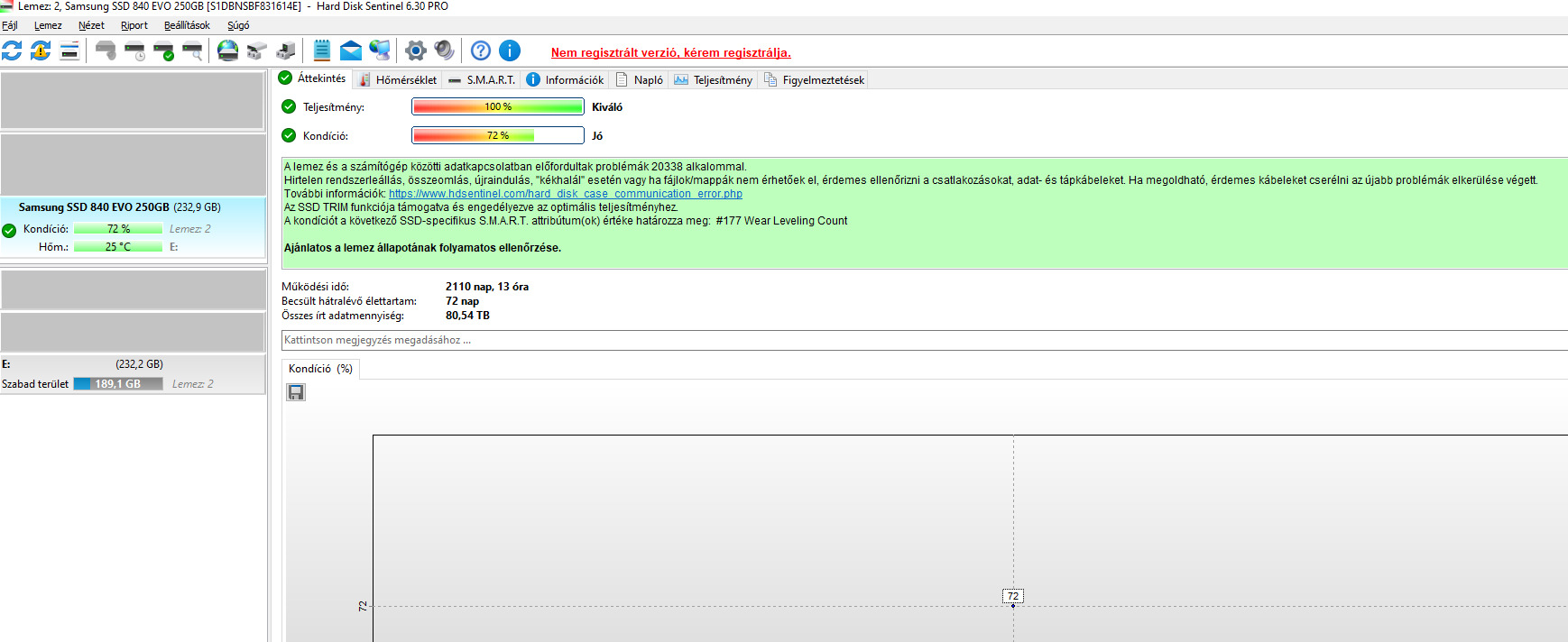
Task: Click the refresh icon with warning triangle
Action: pyautogui.click(x=41, y=50)
